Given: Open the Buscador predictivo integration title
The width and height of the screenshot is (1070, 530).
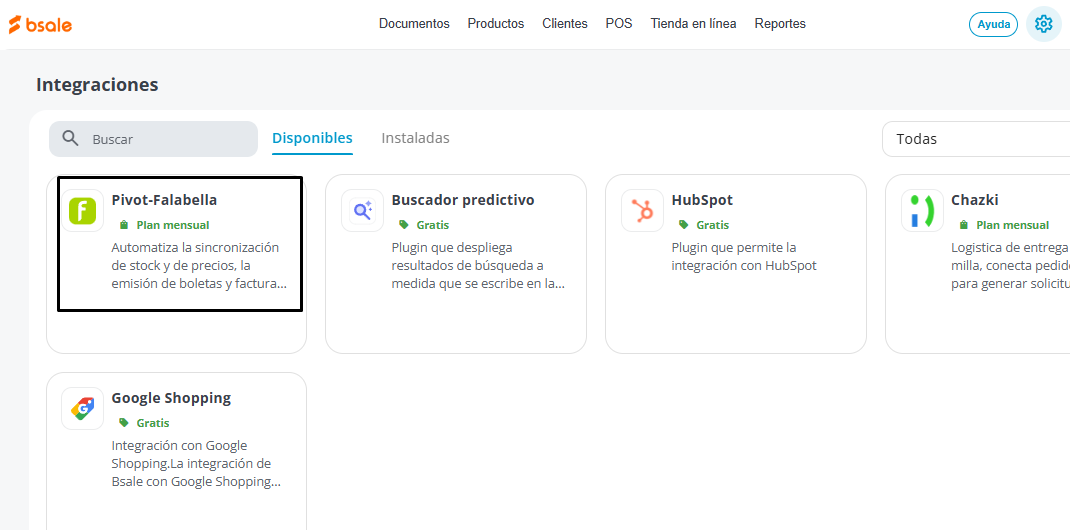Looking at the screenshot, I should click(463, 201).
